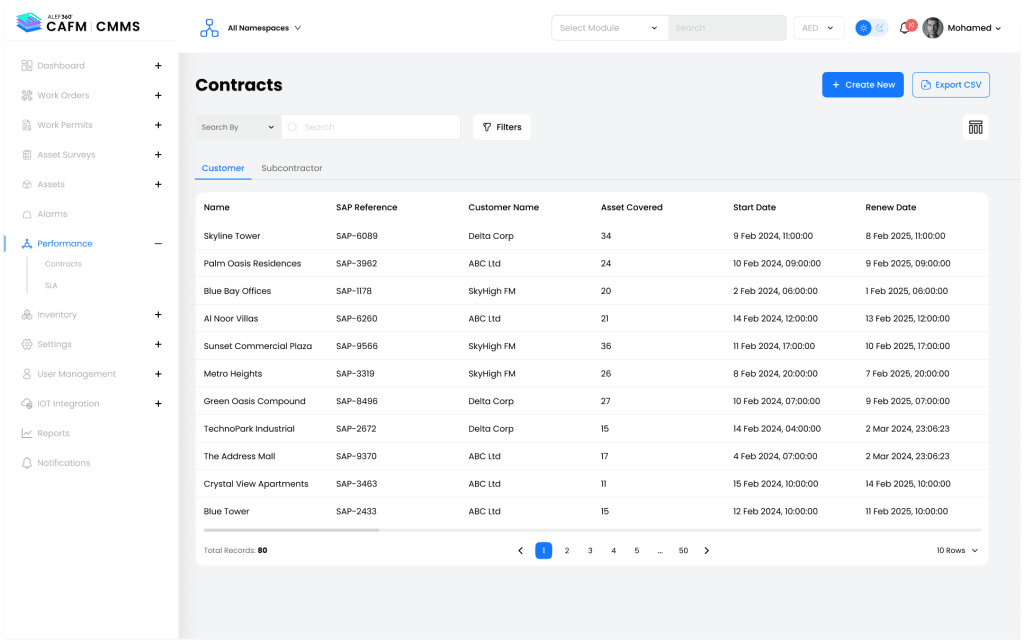Image resolution: width=1024 pixels, height=643 pixels.
Task: Switch to light mode with the sun toggle
Action: (863, 28)
